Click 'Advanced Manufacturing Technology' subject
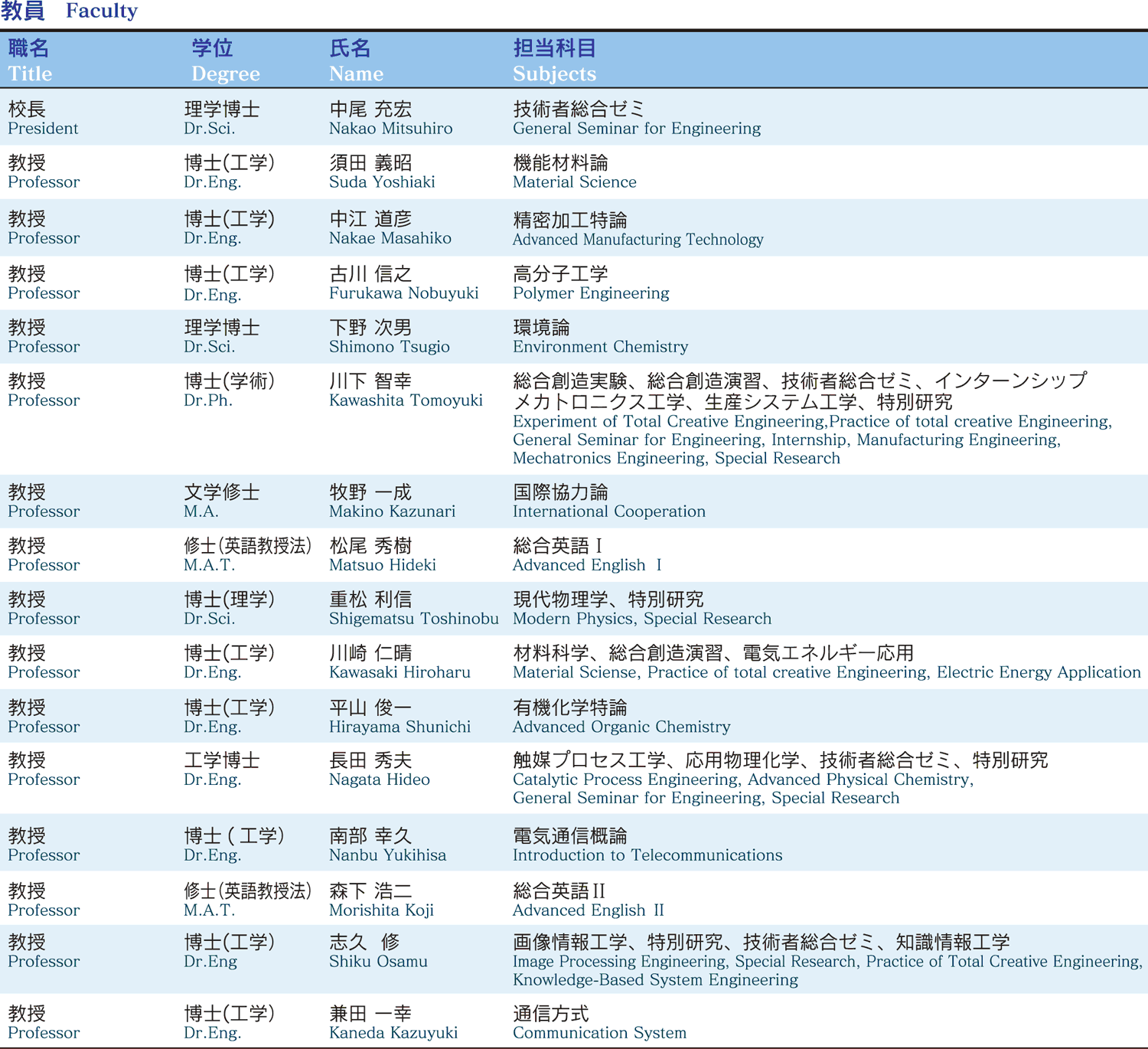This screenshot has height=1049, width=1148. point(638,240)
